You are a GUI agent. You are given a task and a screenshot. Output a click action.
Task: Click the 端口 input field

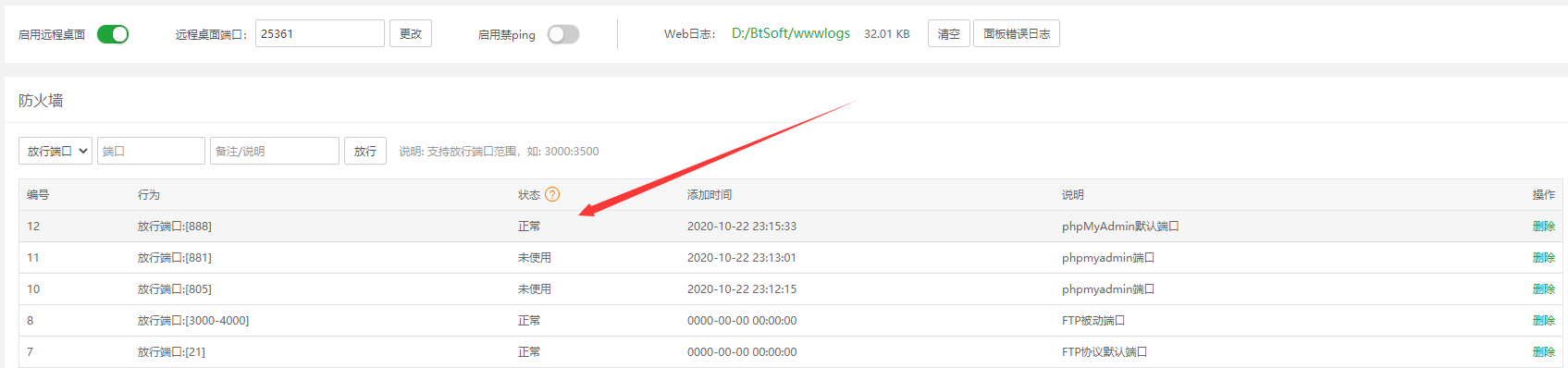coord(151,151)
